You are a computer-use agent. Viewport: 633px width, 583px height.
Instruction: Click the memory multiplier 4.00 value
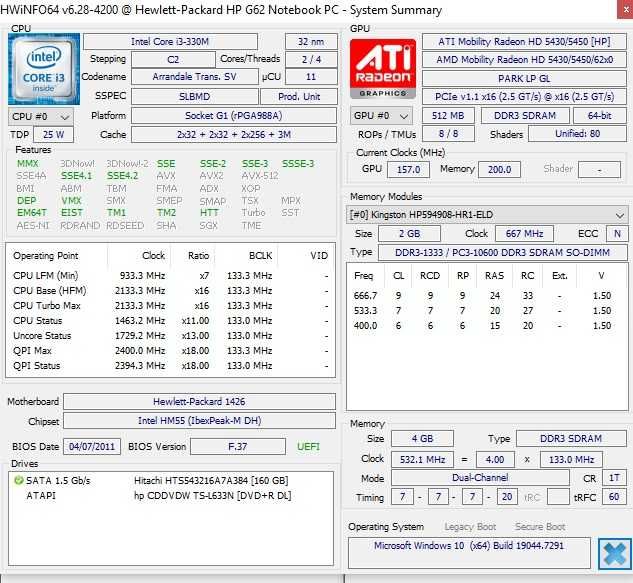tap(495, 459)
